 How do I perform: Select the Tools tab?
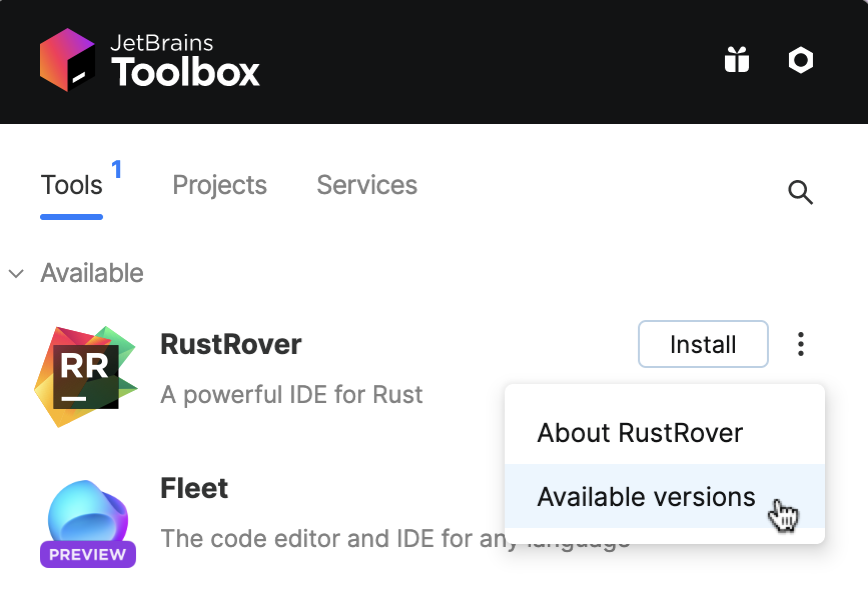click(71, 185)
